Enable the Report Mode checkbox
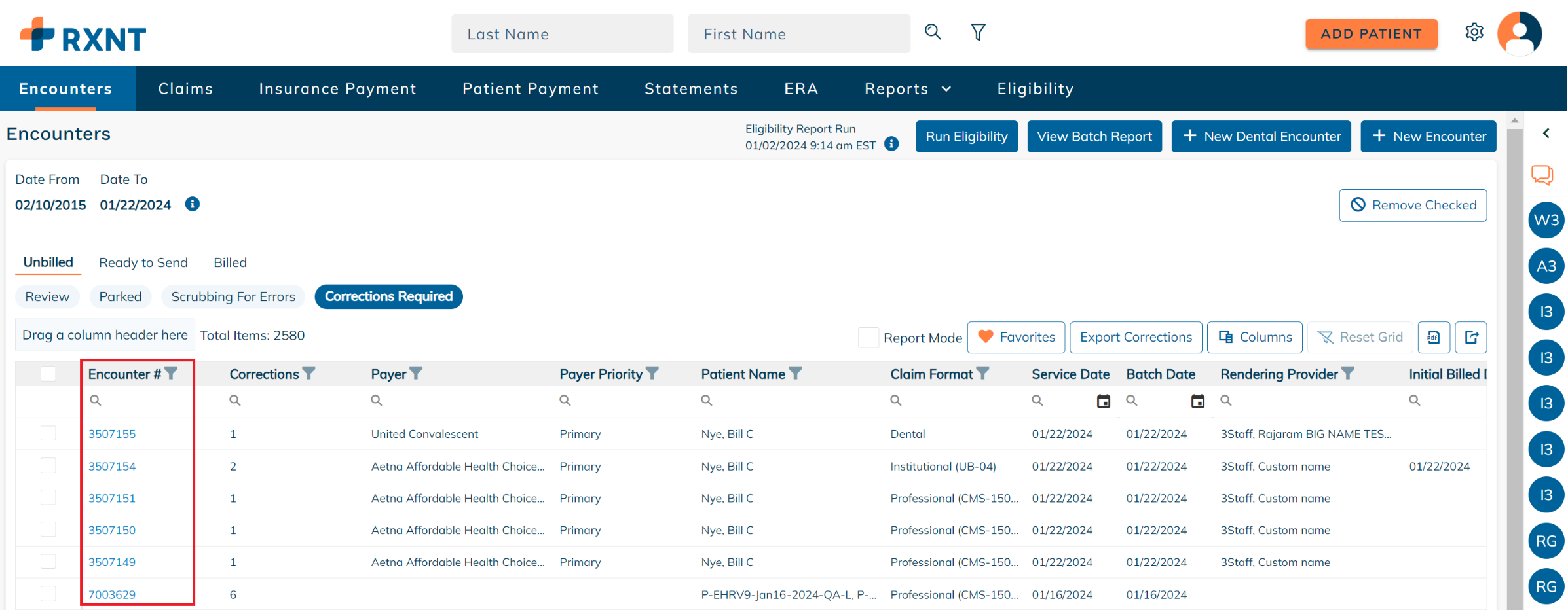Image resolution: width=1568 pixels, height=610 pixels. click(868, 338)
